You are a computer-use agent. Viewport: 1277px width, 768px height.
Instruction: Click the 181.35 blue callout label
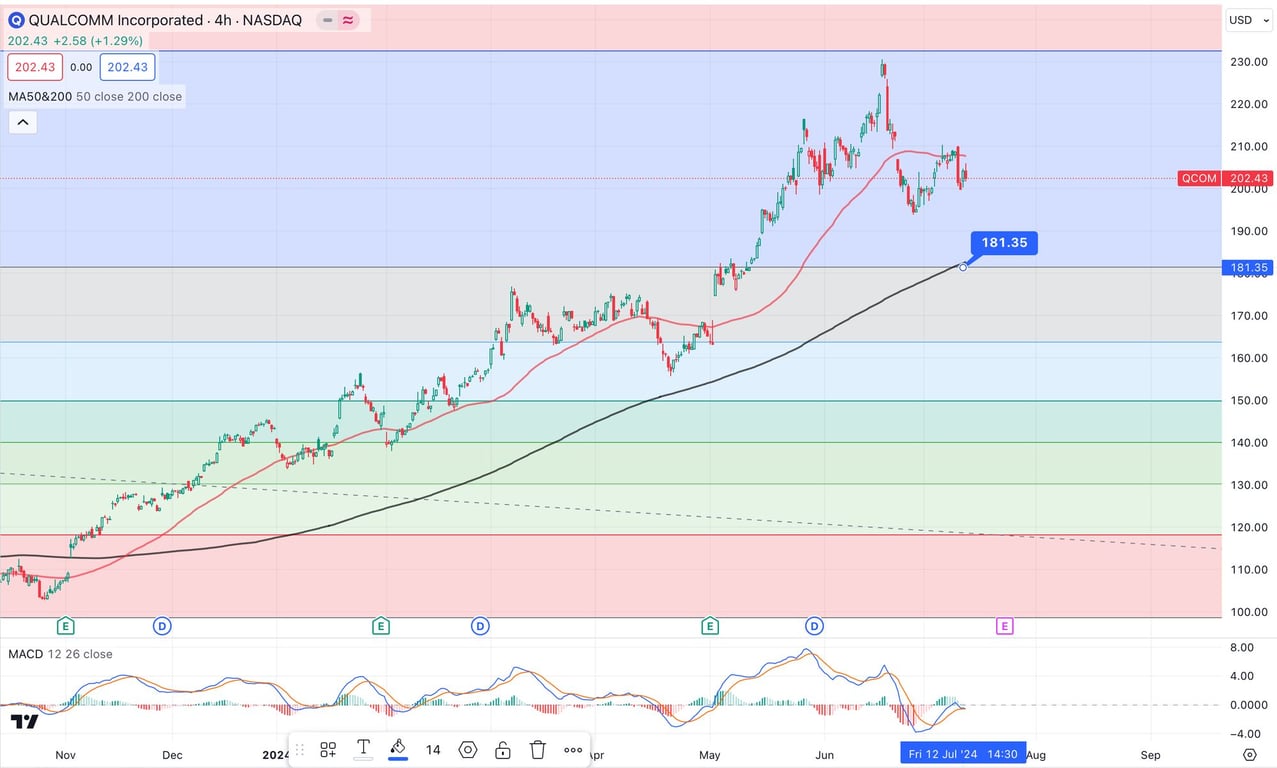tap(1004, 243)
